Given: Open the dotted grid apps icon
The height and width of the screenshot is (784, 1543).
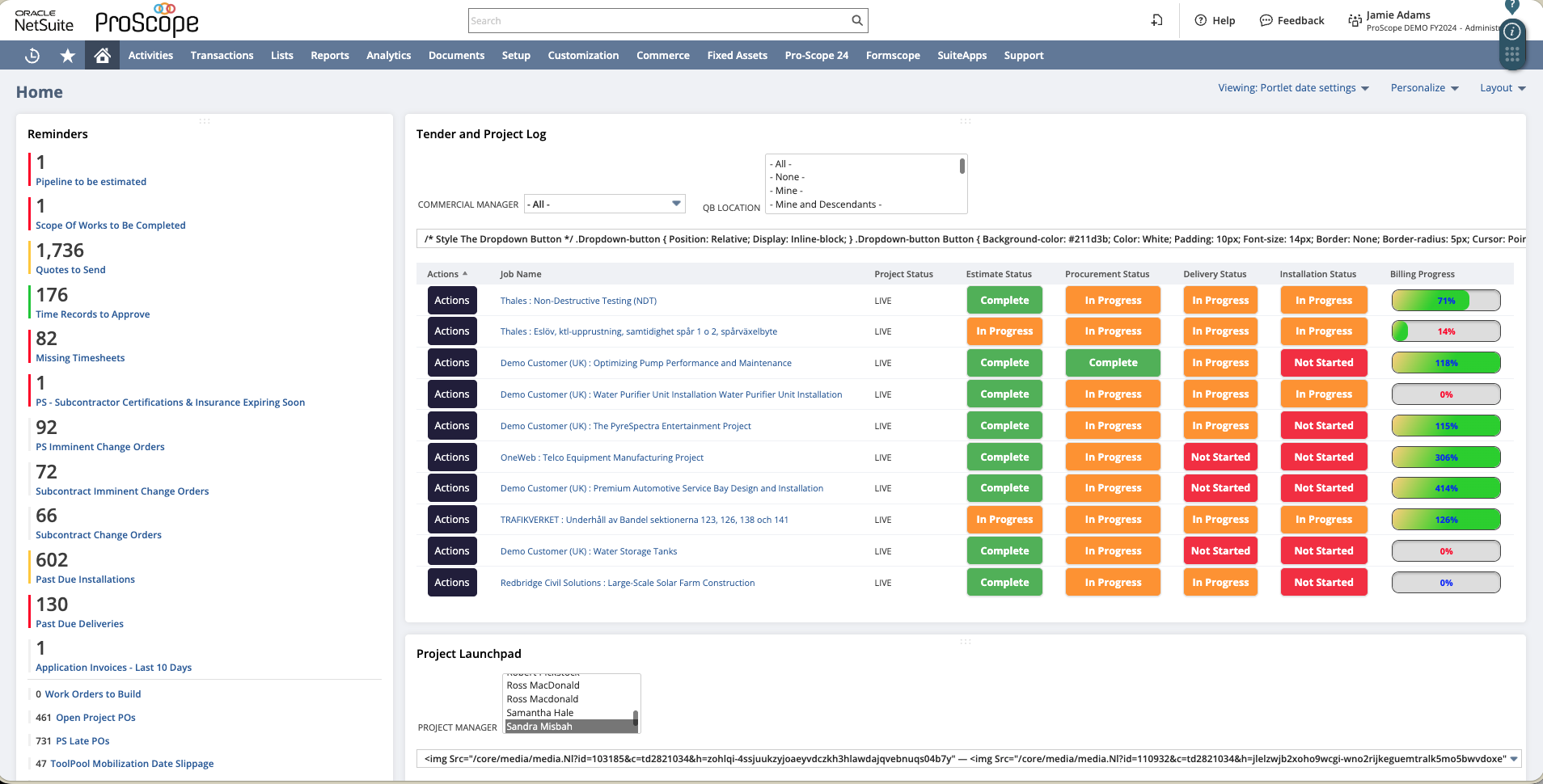Looking at the screenshot, I should [1512, 55].
